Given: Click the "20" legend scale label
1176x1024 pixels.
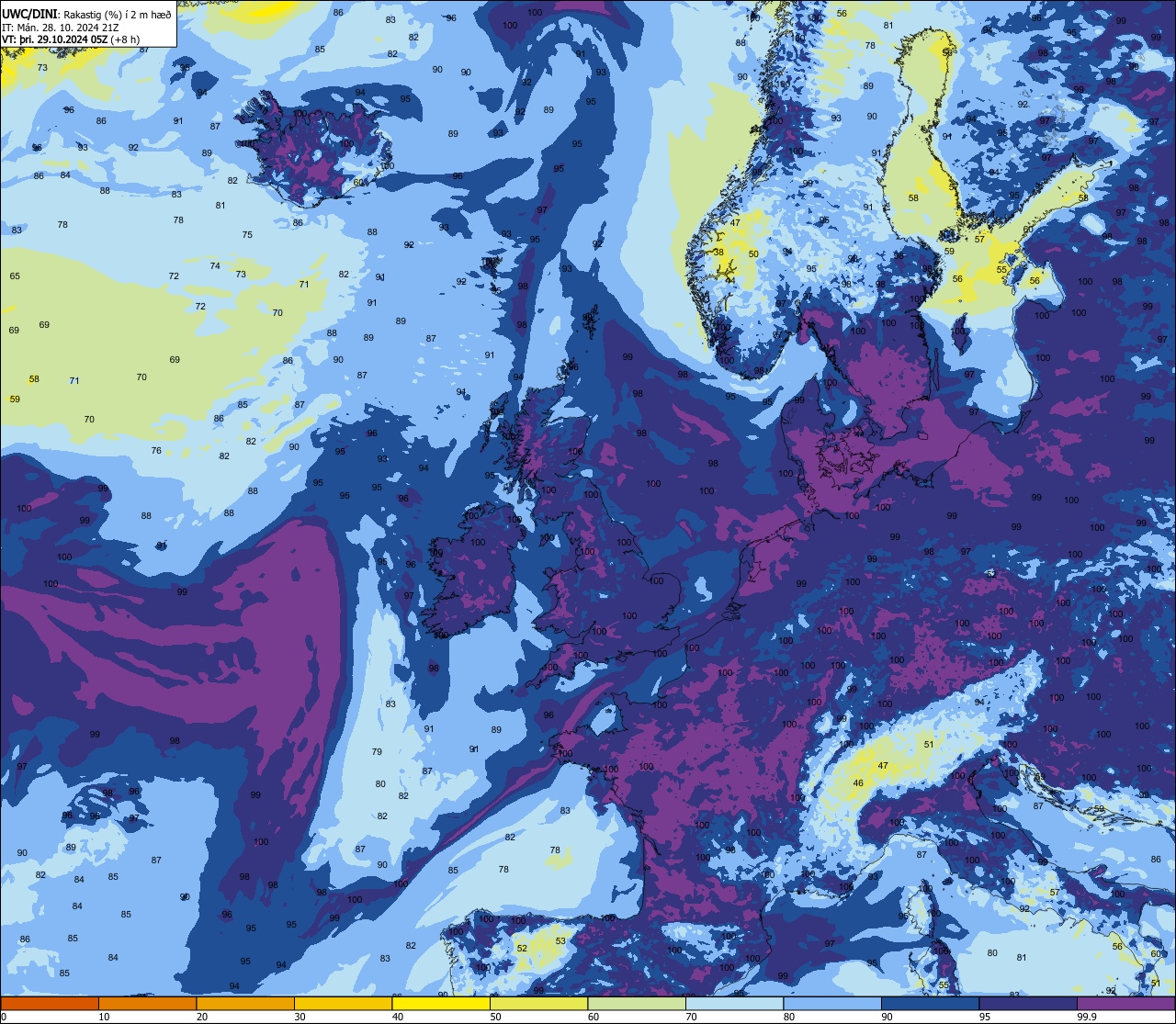Looking at the screenshot, I should coord(202,1017).
